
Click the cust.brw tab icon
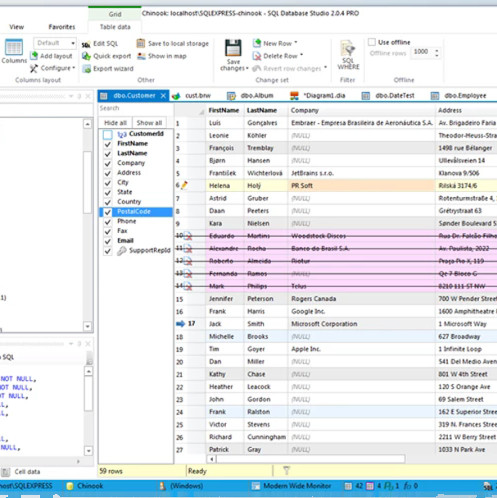pos(176,96)
